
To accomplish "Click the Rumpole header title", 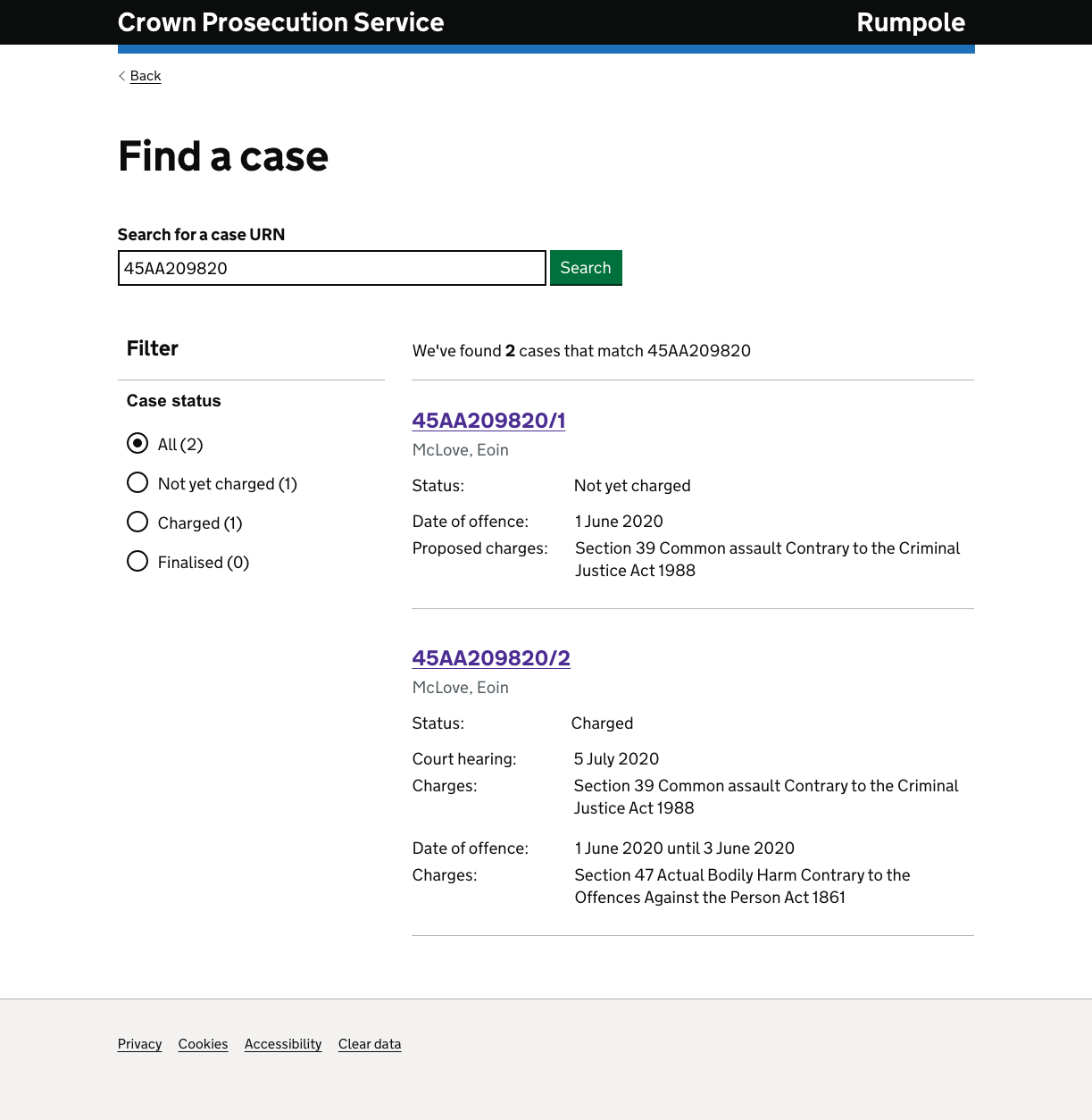I will pyautogui.click(x=910, y=22).
